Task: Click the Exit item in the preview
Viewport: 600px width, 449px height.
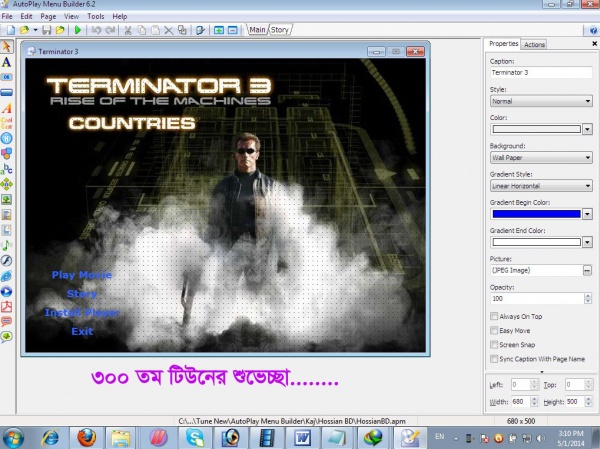Action: point(82,331)
